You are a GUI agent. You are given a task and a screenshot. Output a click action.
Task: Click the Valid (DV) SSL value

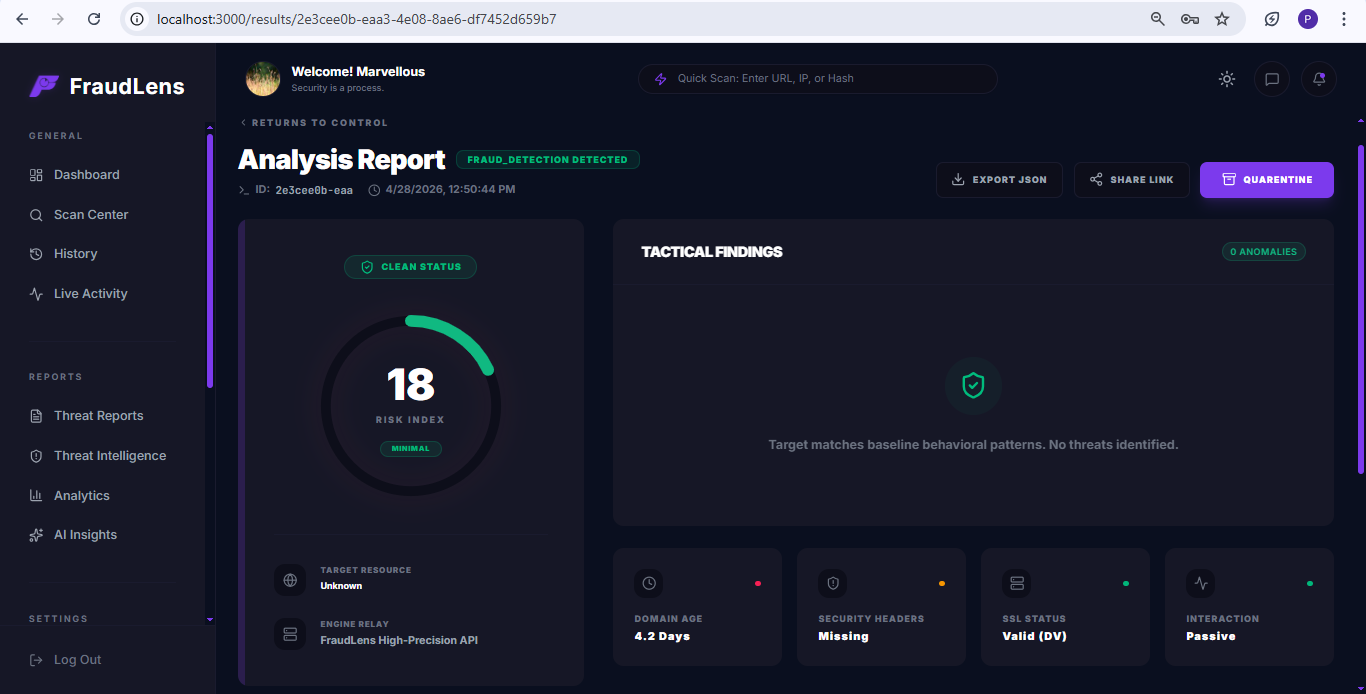[1034, 637]
